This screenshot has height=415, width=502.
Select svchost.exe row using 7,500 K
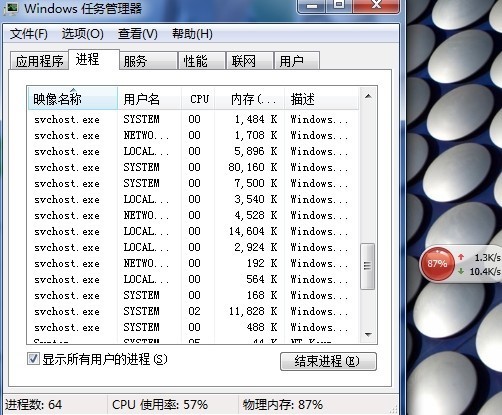pos(193,183)
